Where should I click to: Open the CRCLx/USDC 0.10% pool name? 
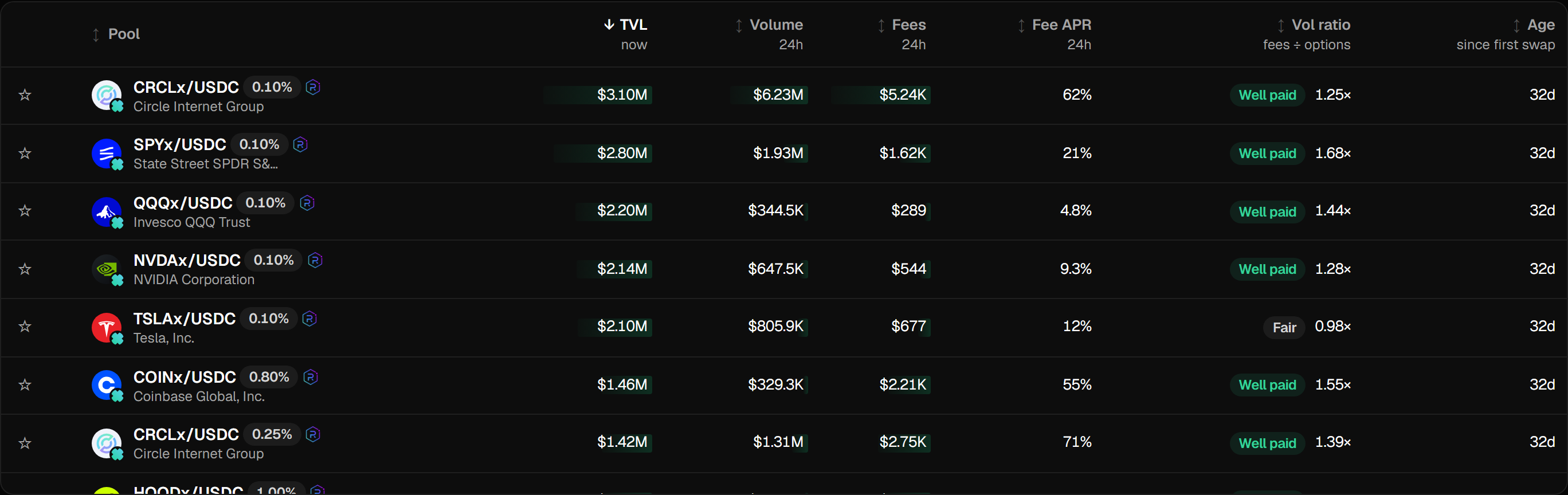(x=186, y=88)
